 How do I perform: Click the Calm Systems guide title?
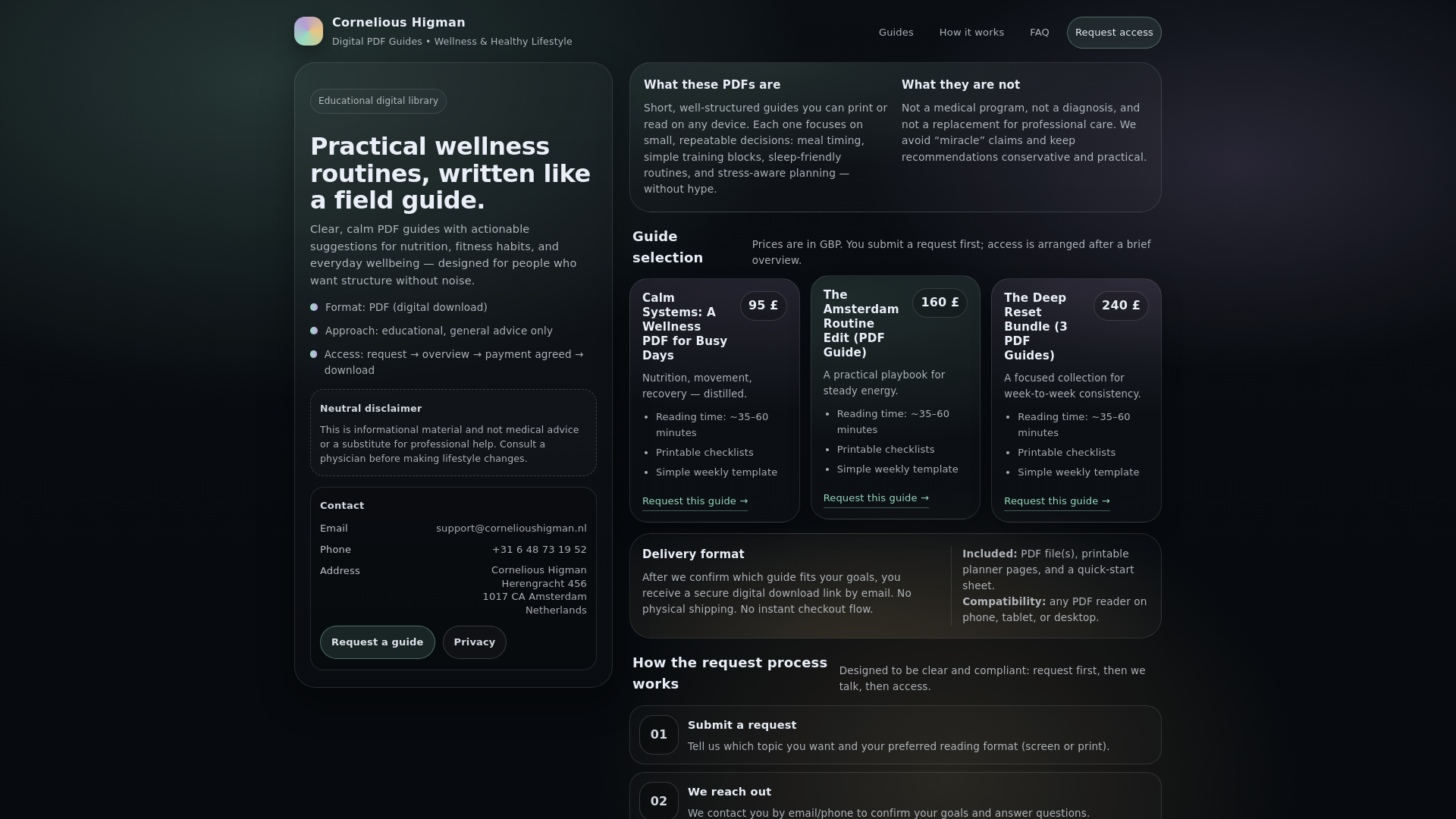(685, 327)
